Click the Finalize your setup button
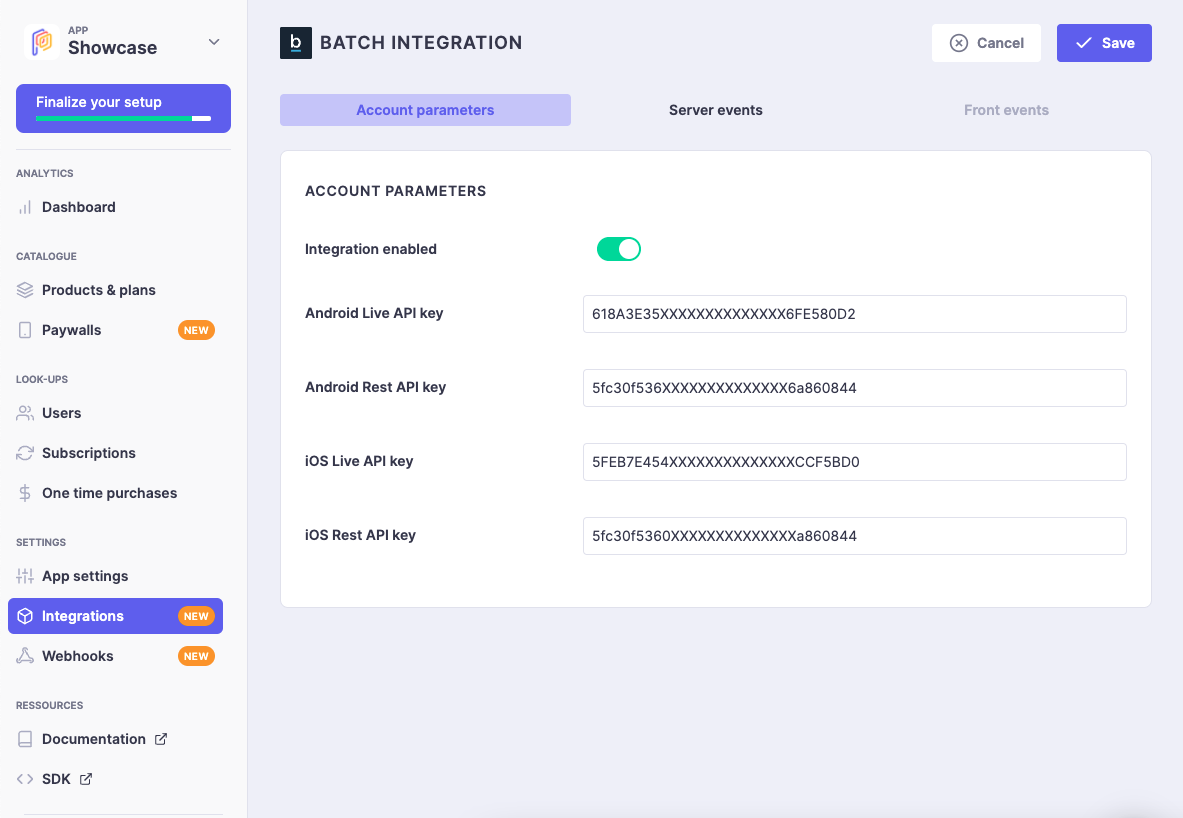Image resolution: width=1183 pixels, height=818 pixels. click(124, 109)
